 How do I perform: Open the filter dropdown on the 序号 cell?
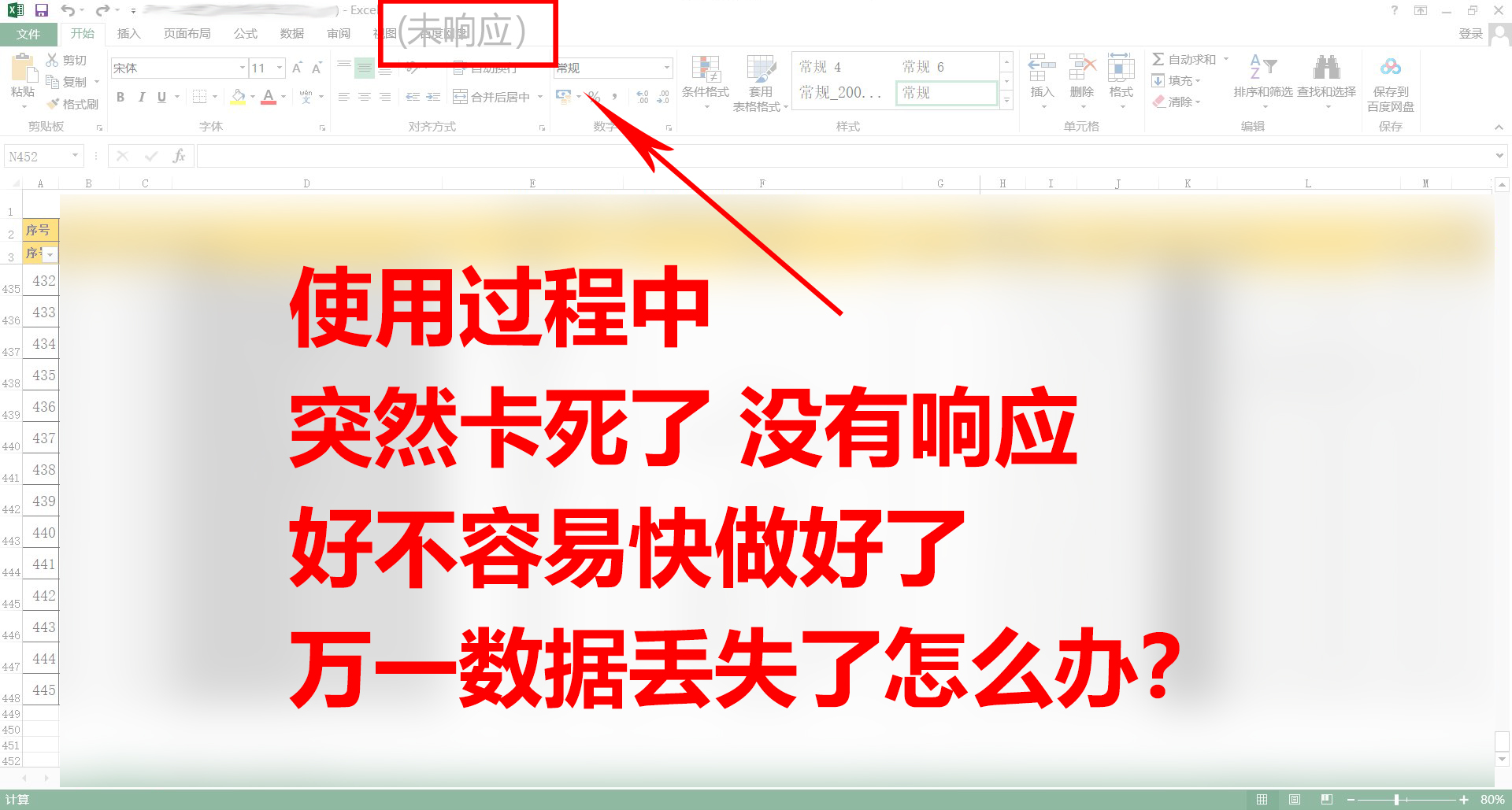[x=50, y=253]
